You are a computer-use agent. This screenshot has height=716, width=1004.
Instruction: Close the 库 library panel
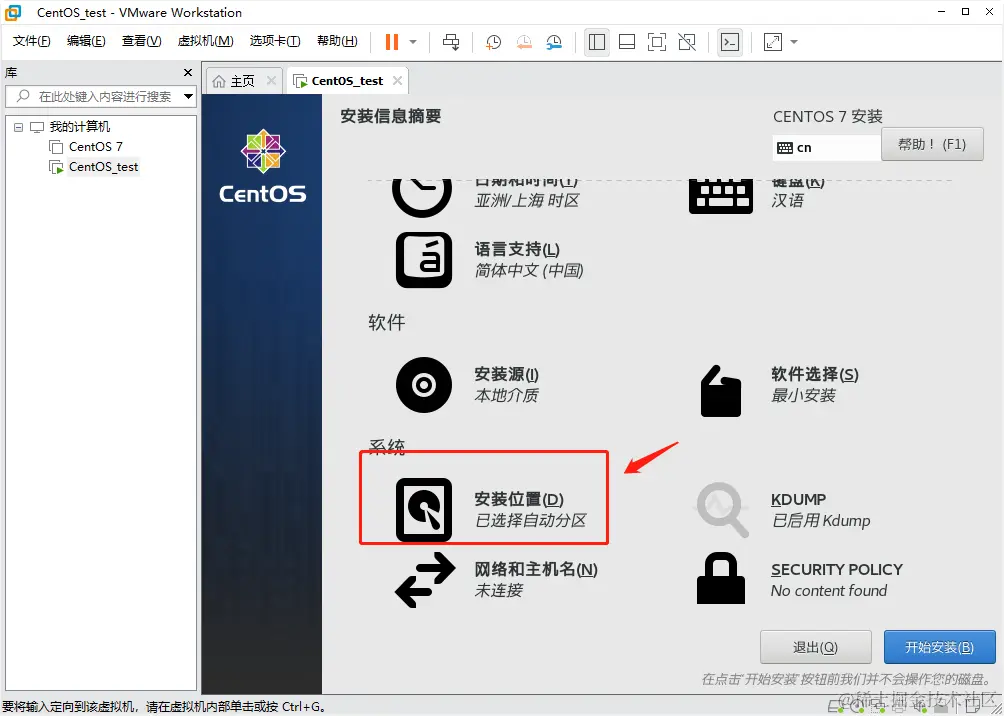point(188,73)
